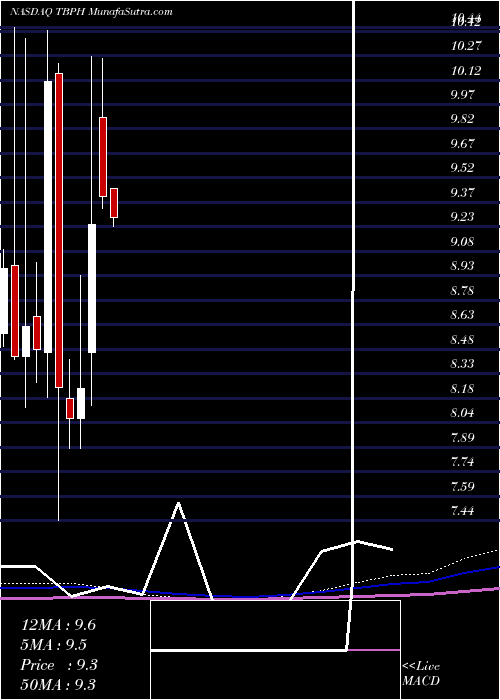Click the 12MA : 9.6 reading

click(x=58, y=625)
